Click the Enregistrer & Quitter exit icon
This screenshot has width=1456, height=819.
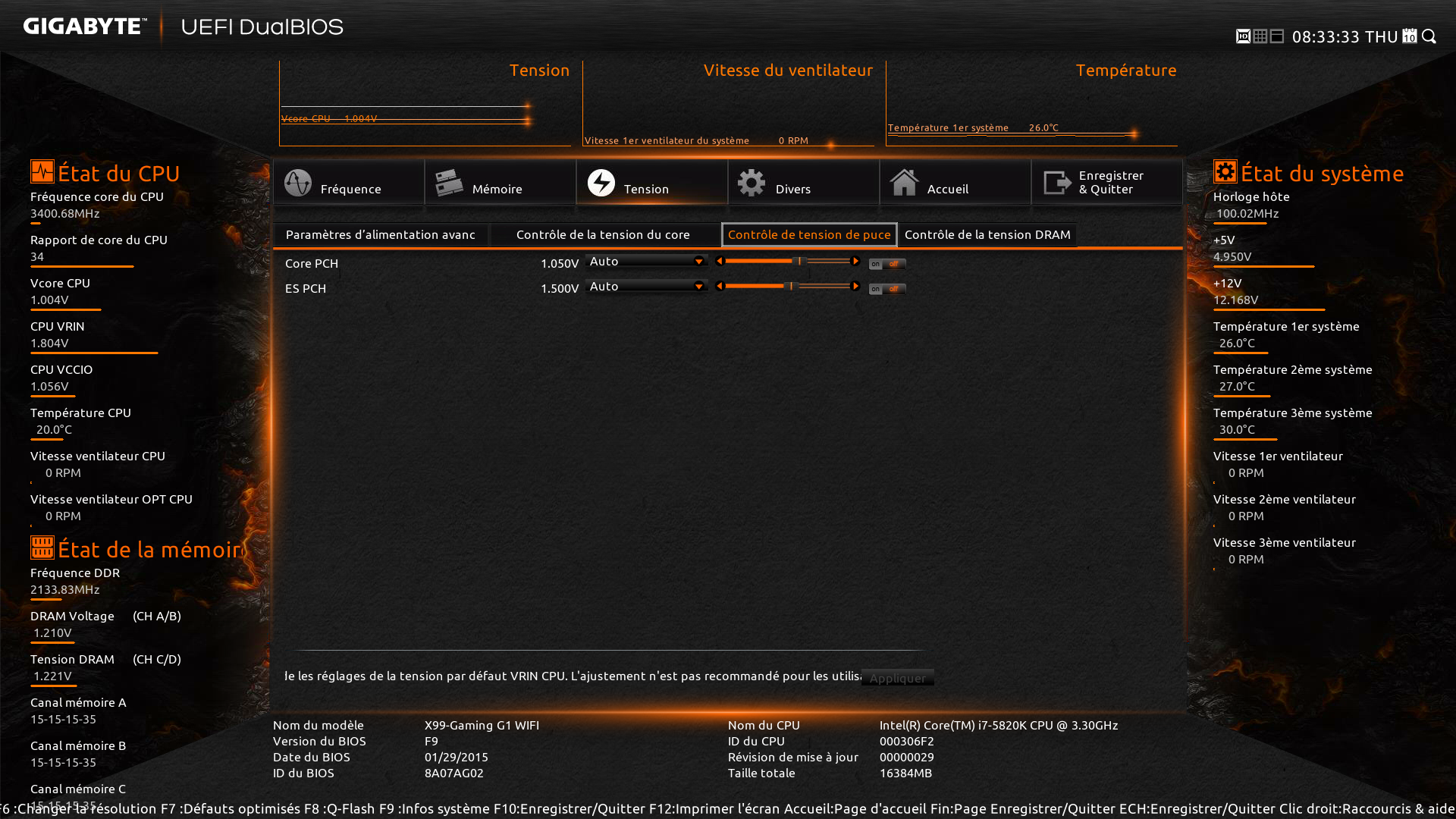[1057, 183]
